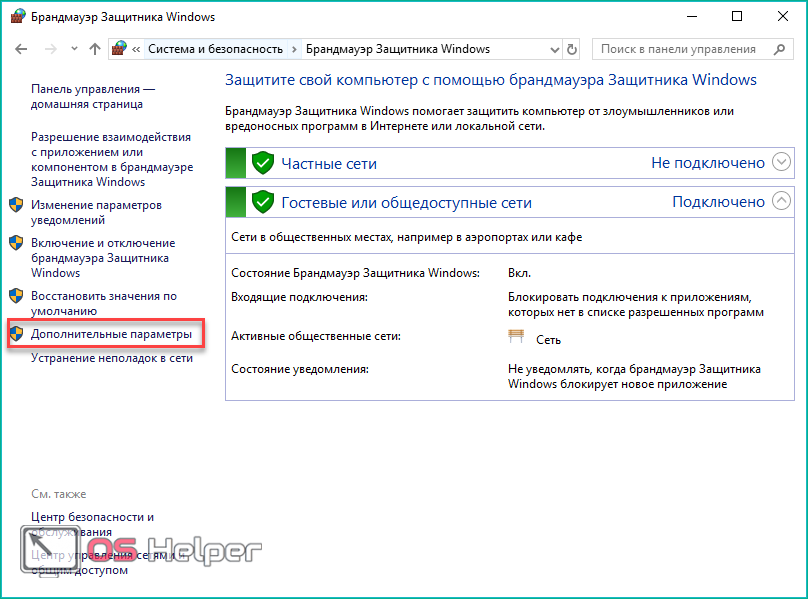Go up one level with the up arrow
The width and height of the screenshot is (808, 599).
coord(94,49)
